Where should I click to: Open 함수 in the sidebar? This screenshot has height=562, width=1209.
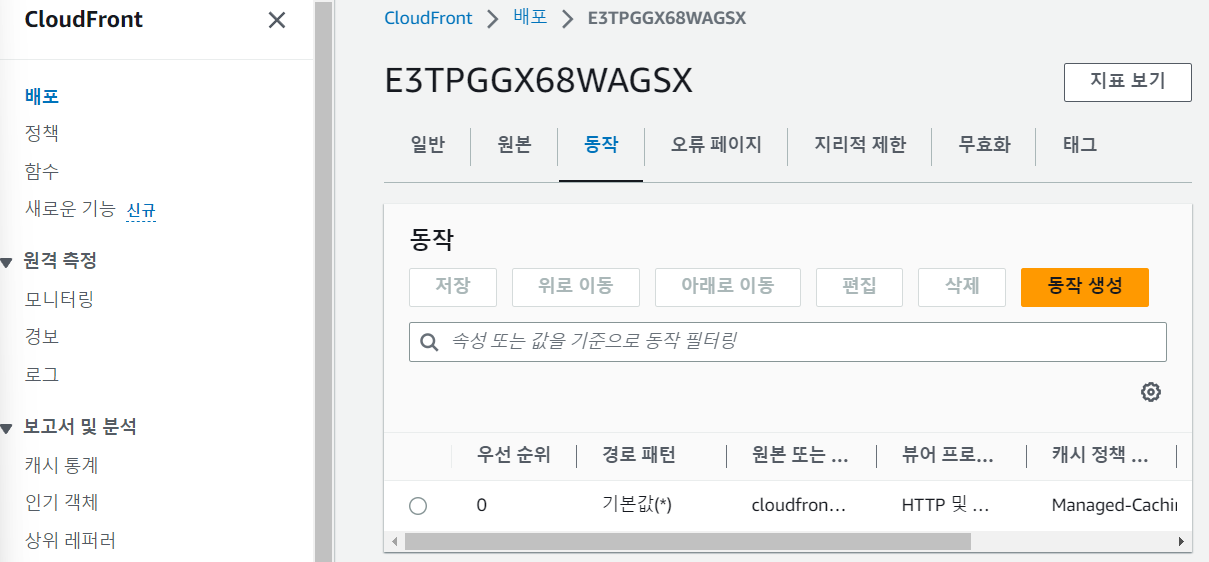pos(42,172)
